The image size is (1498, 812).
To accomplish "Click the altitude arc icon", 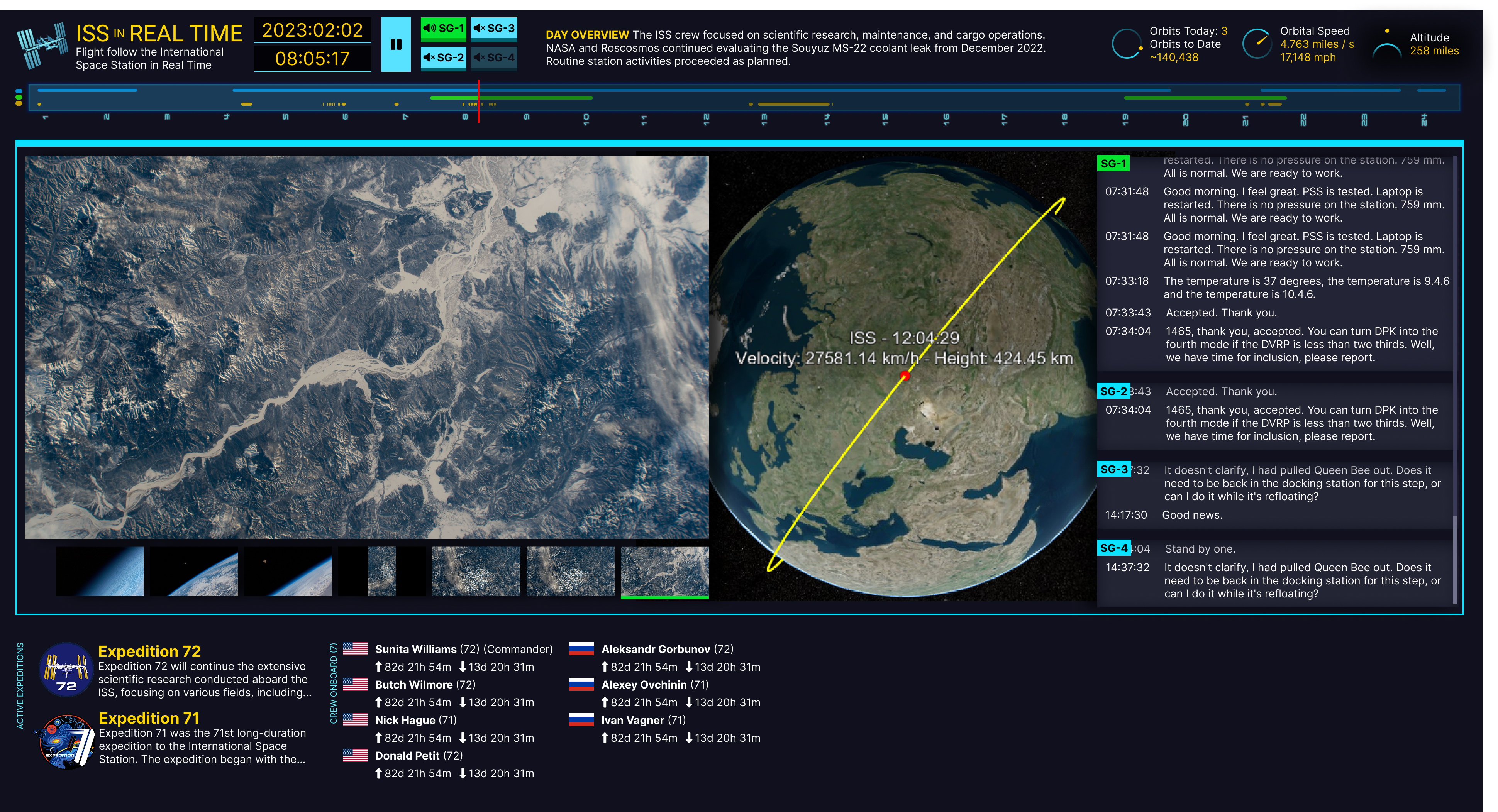I will 1387,49.
